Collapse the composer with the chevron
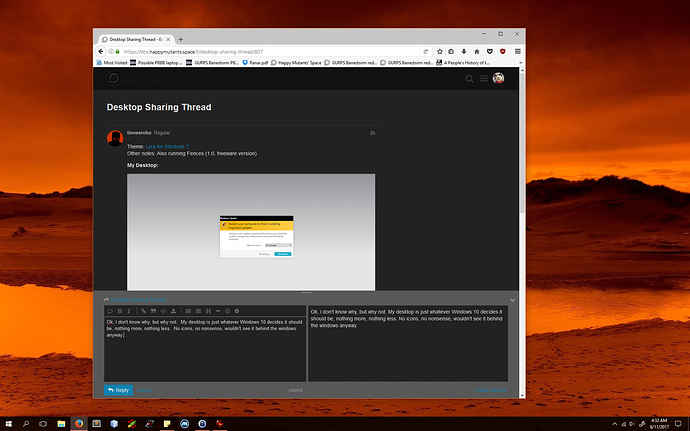 click(x=513, y=300)
